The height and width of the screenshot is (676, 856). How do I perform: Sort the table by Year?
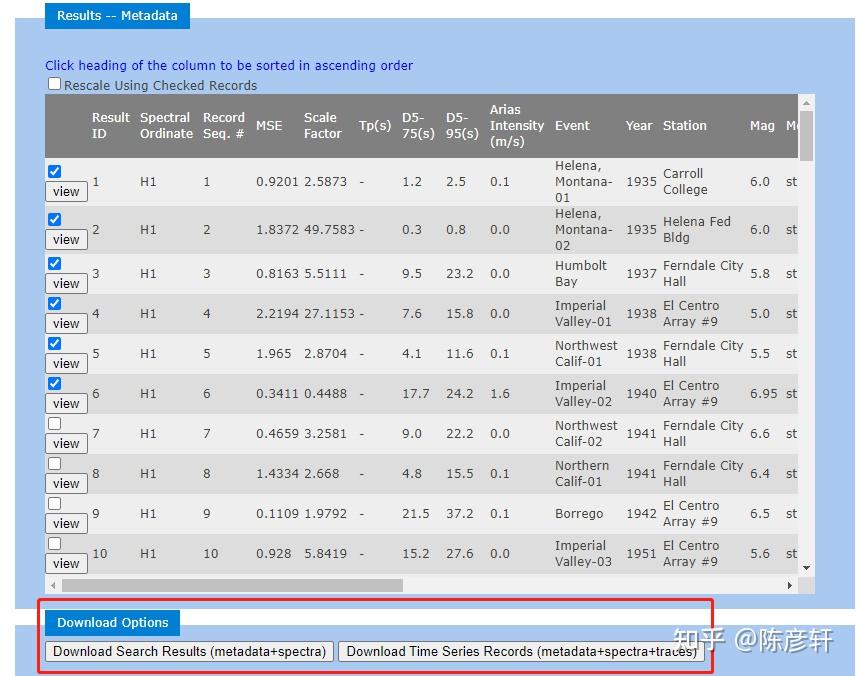pos(639,125)
